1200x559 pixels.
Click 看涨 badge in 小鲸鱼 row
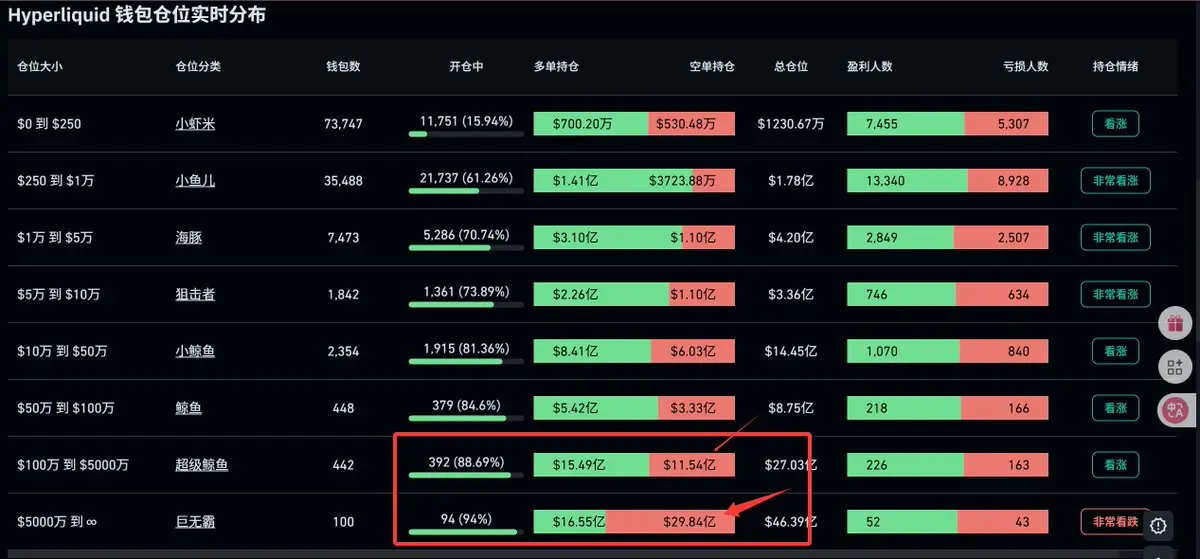click(x=1115, y=351)
